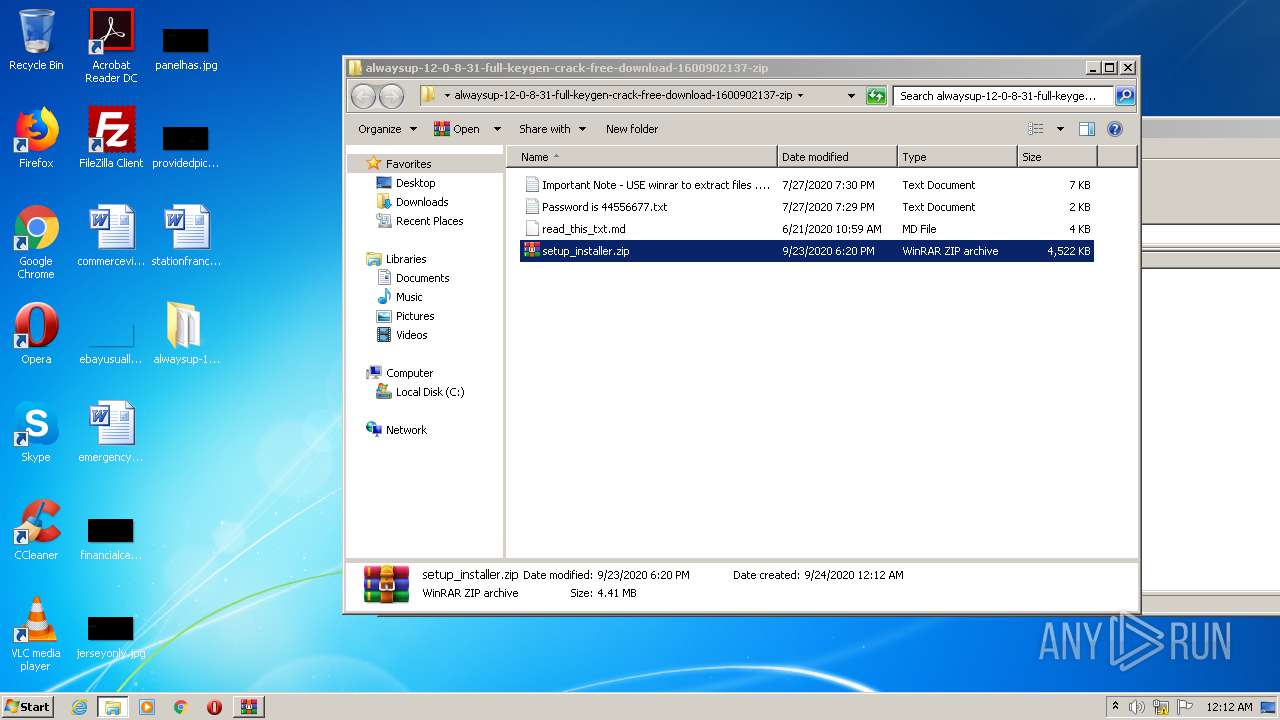The width and height of the screenshot is (1280, 720).
Task: Click the Start button
Action: 28,707
